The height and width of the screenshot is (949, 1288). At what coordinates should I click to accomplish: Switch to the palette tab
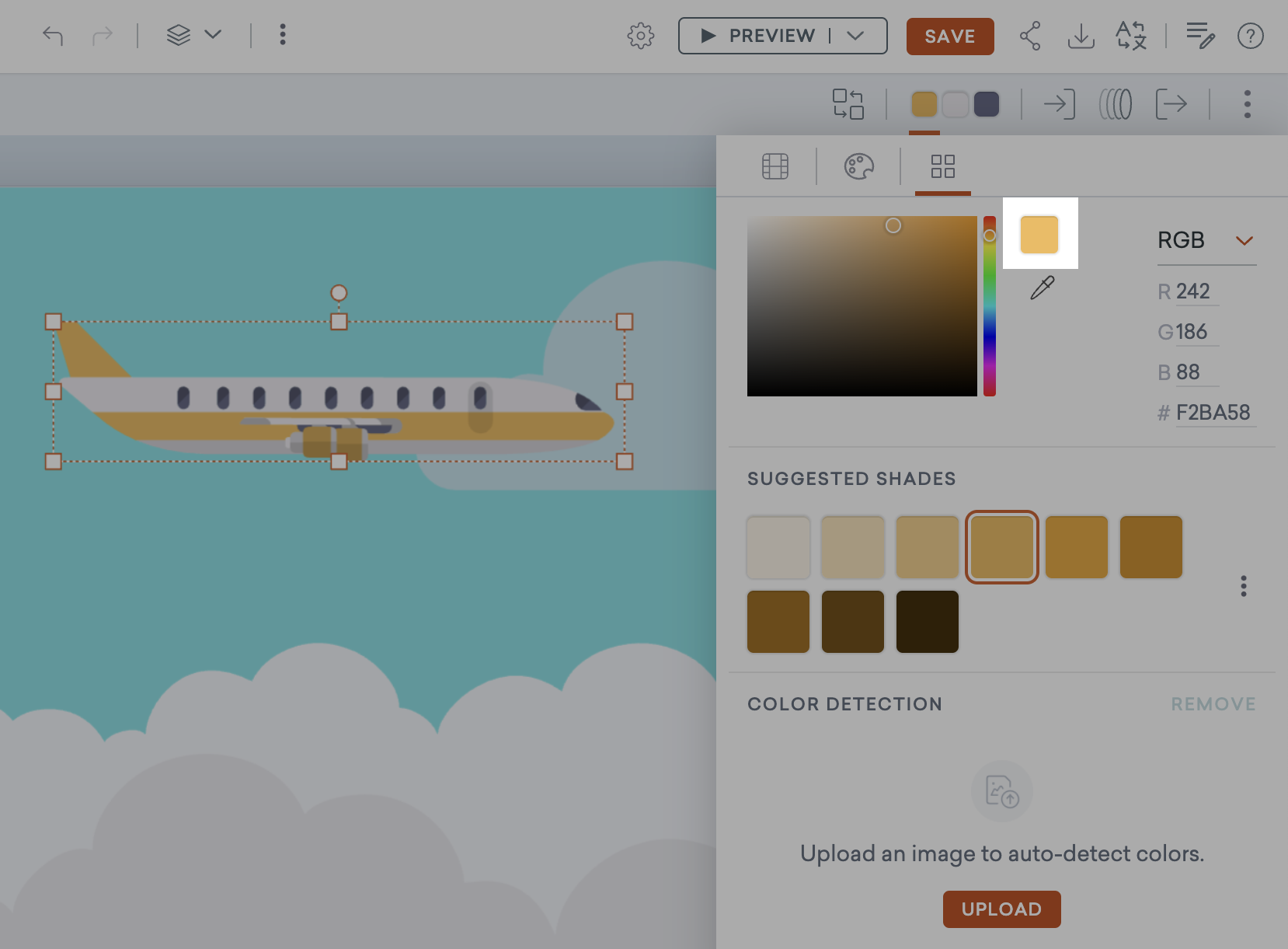pos(859,166)
